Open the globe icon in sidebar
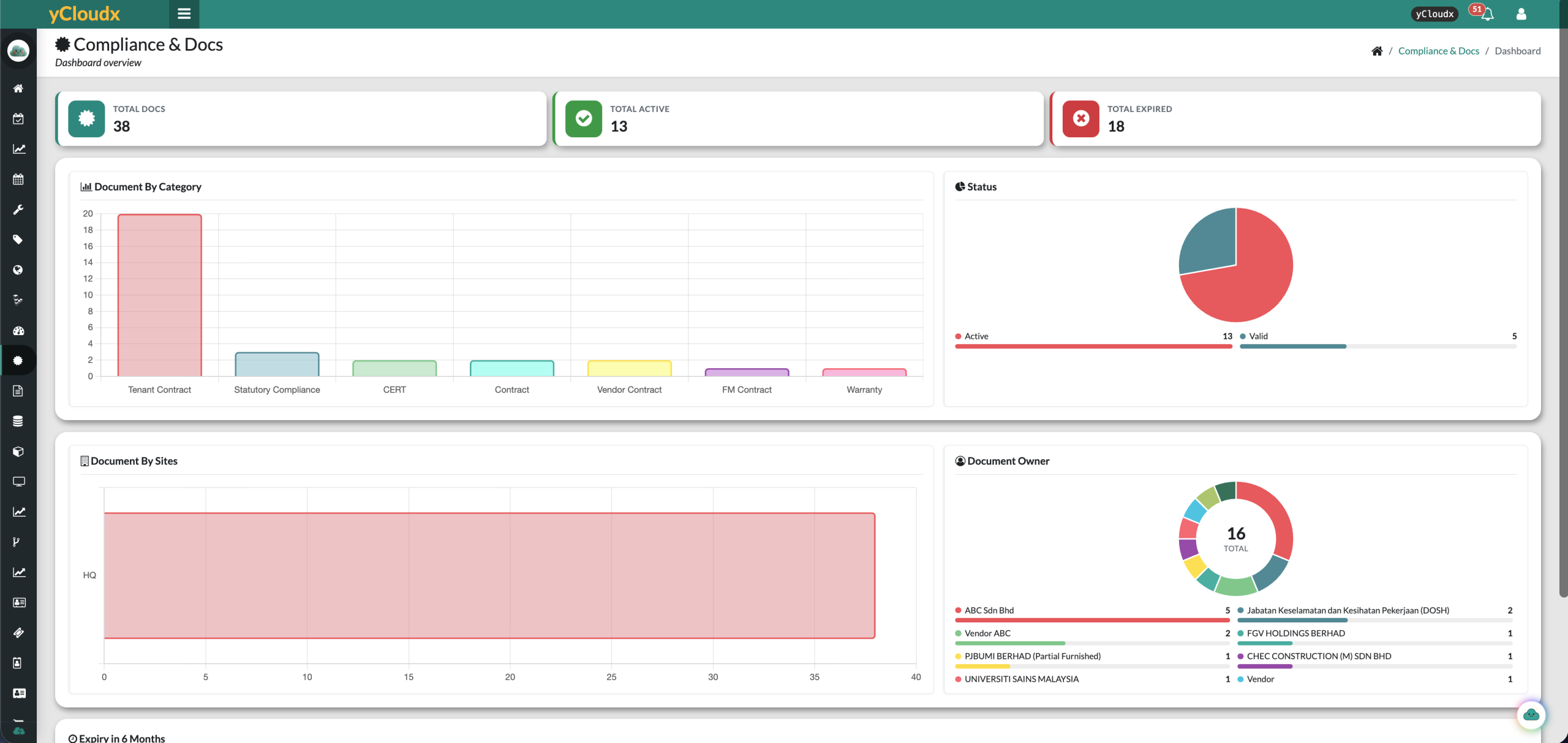Screen dimensions: 1568x743 point(18,270)
